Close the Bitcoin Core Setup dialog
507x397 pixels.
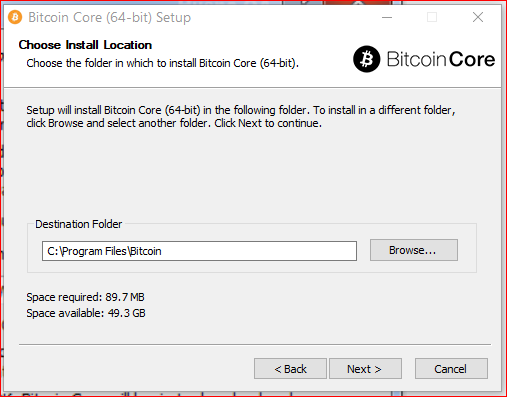pyautogui.click(x=478, y=17)
